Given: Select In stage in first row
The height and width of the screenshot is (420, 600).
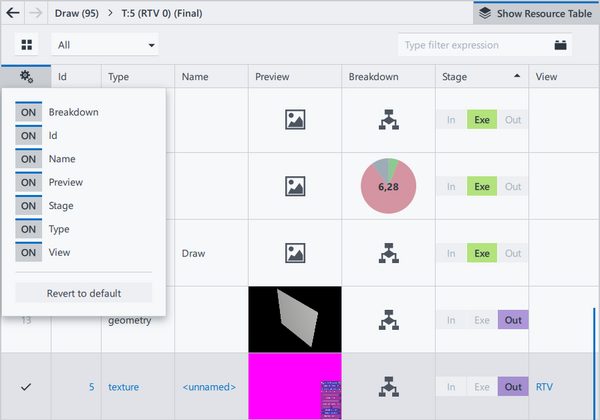Looking at the screenshot, I should pos(451,120).
